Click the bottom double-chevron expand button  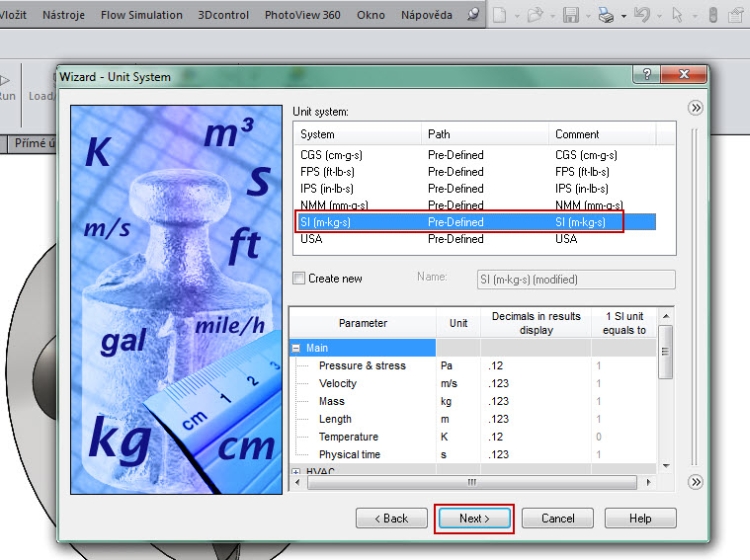[695, 482]
